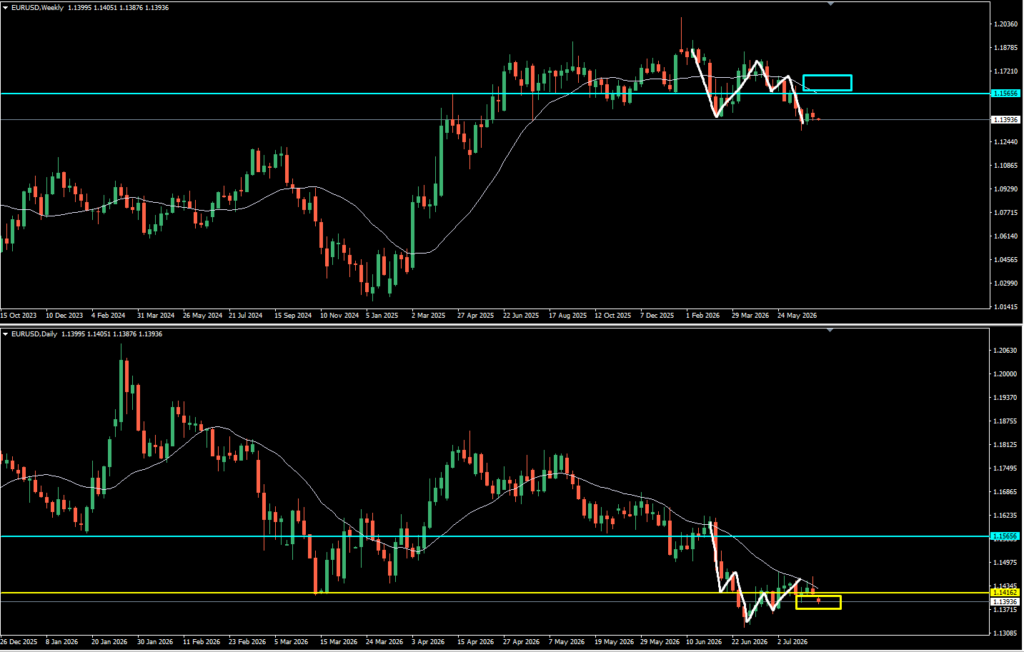
Task: Click the 17 Aug 2025 date label
Action: click(568, 315)
